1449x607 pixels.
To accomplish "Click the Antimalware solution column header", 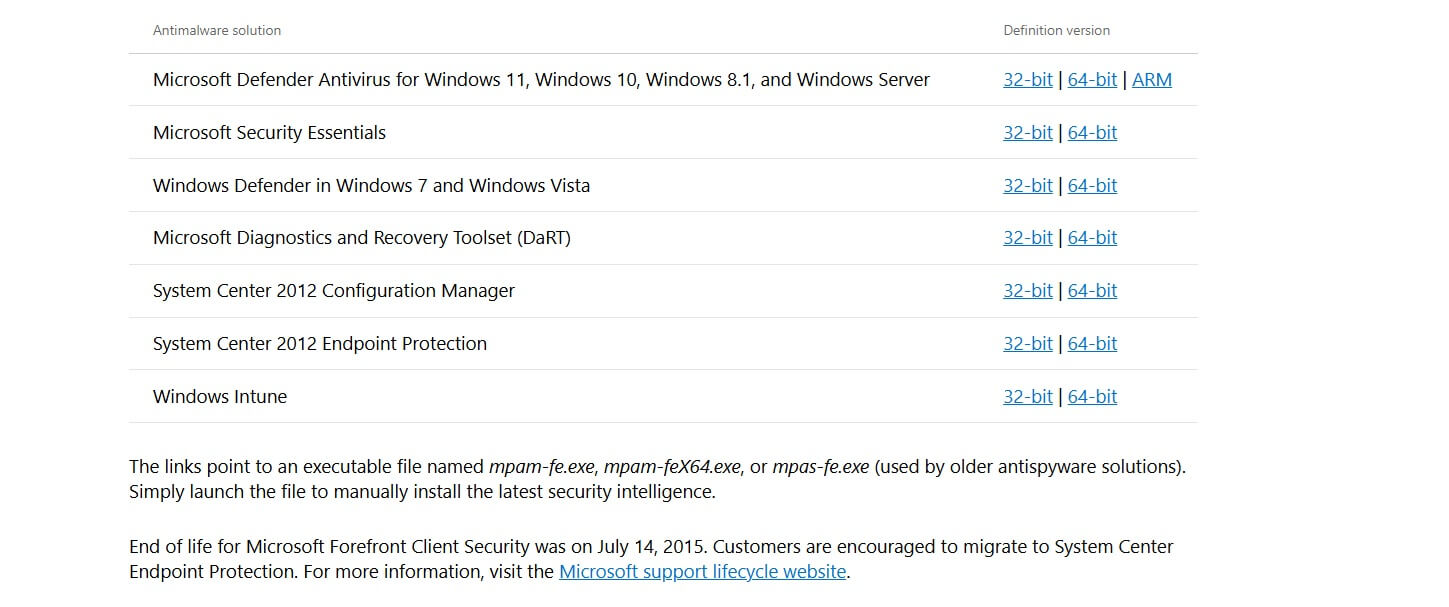I will 216,30.
